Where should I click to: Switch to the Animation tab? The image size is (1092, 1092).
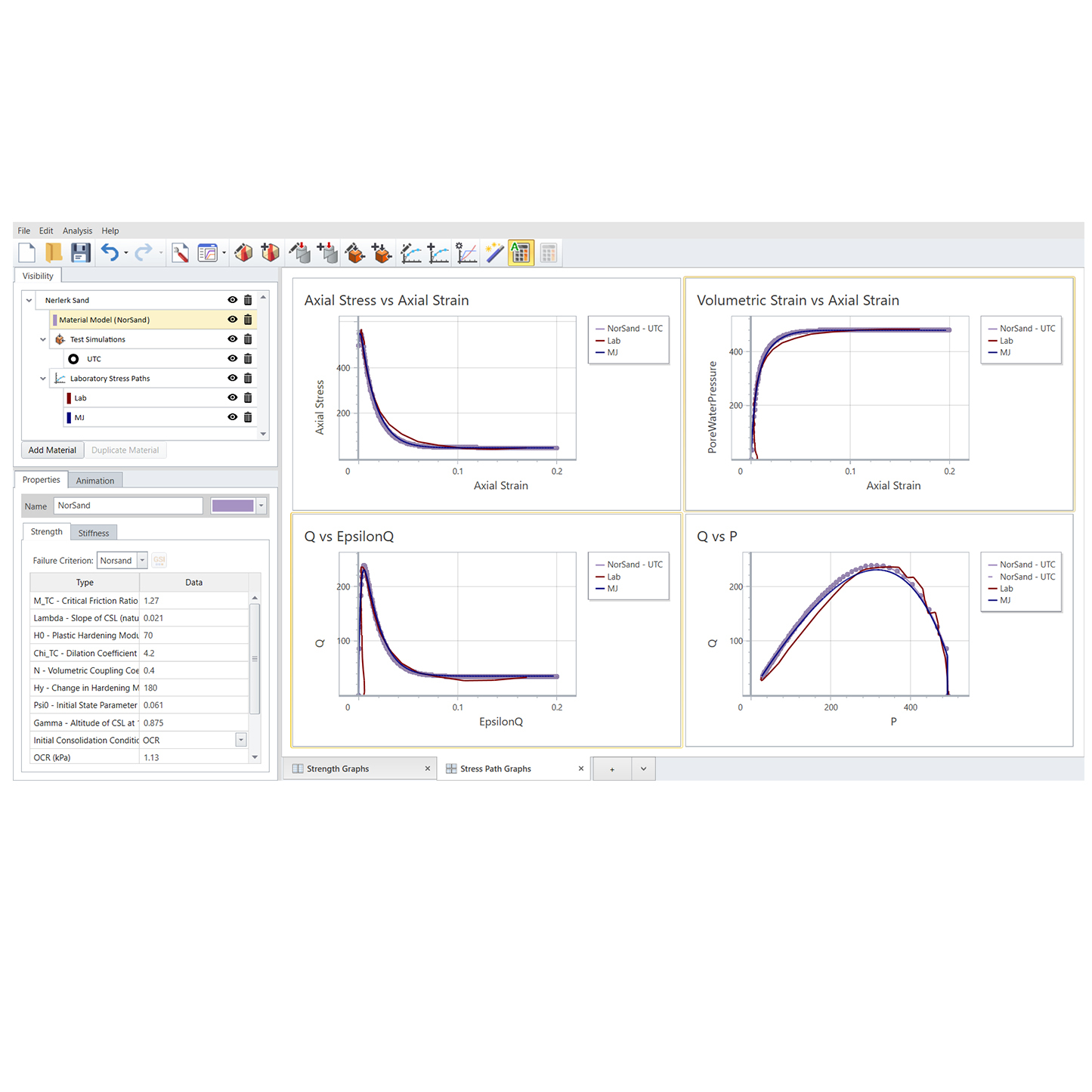point(95,481)
